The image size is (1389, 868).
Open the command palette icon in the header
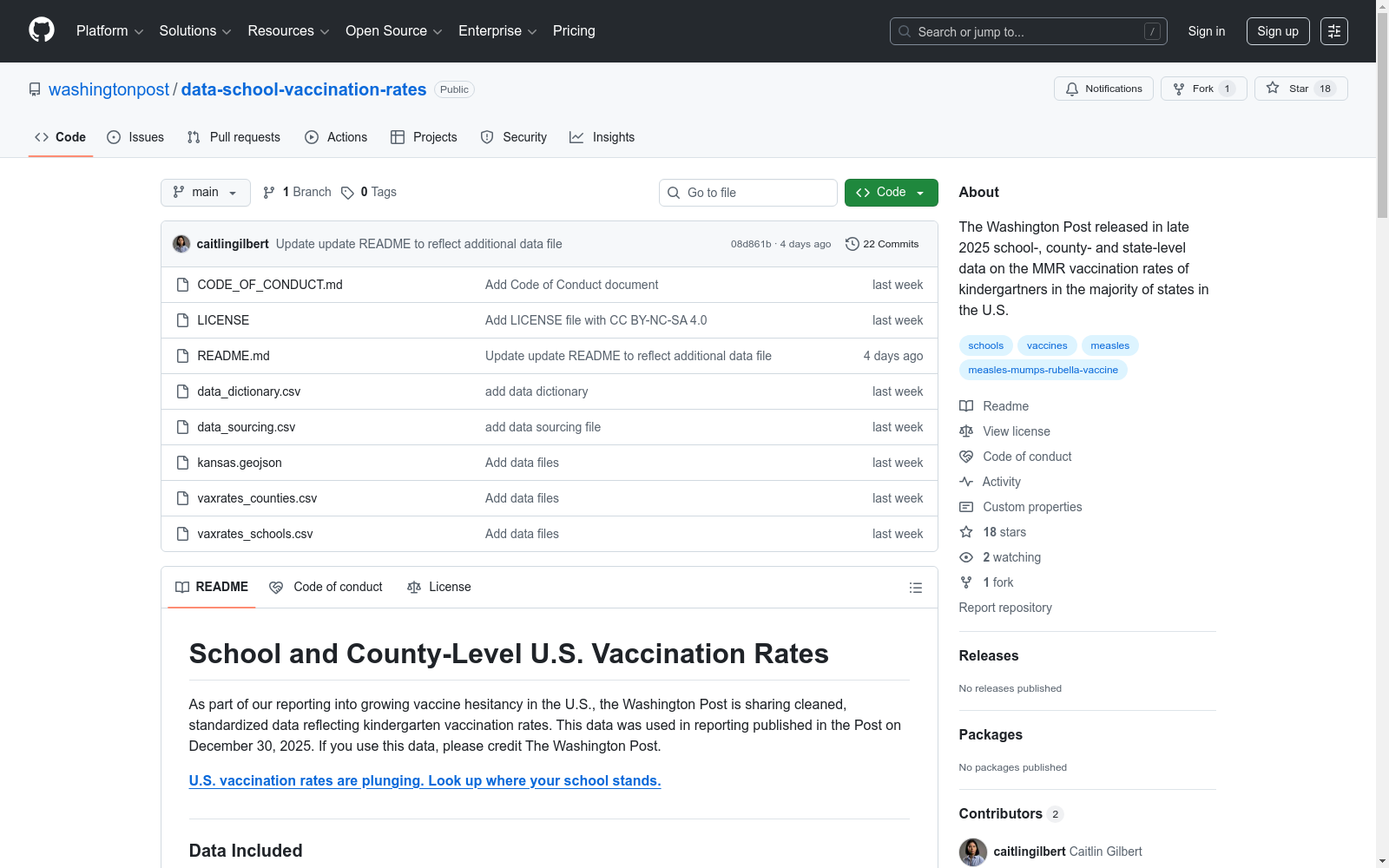(1333, 31)
